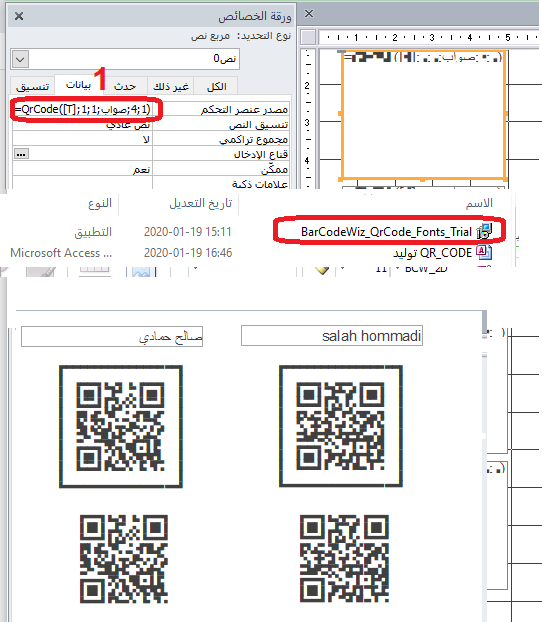Select مصدر عنصر التحكم property label
This screenshot has height=622, width=542.
244,109
